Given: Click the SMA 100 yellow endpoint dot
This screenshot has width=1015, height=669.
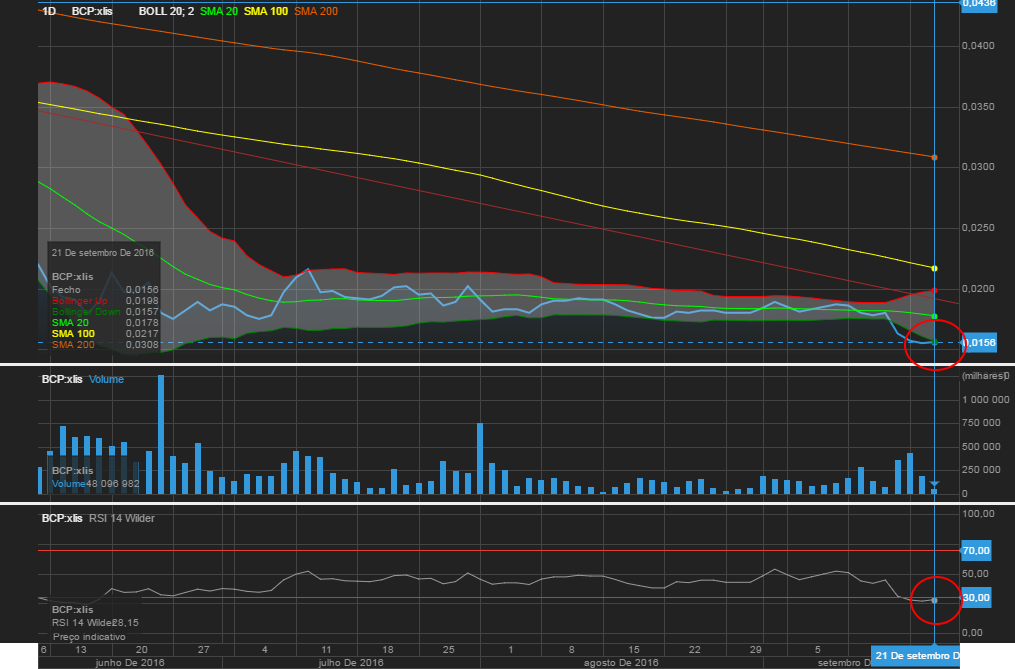Looking at the screenshot, I should click(934, 268).
